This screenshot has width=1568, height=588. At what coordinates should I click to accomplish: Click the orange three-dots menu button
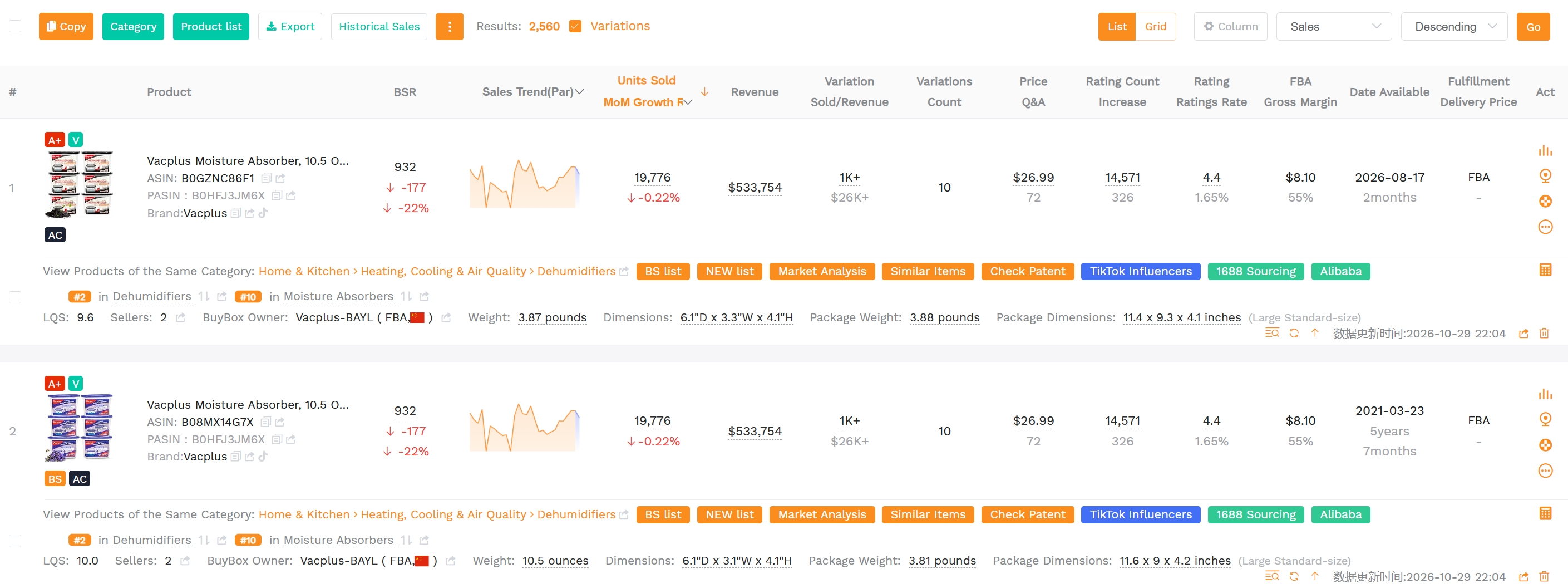click(x=449, y=26)
